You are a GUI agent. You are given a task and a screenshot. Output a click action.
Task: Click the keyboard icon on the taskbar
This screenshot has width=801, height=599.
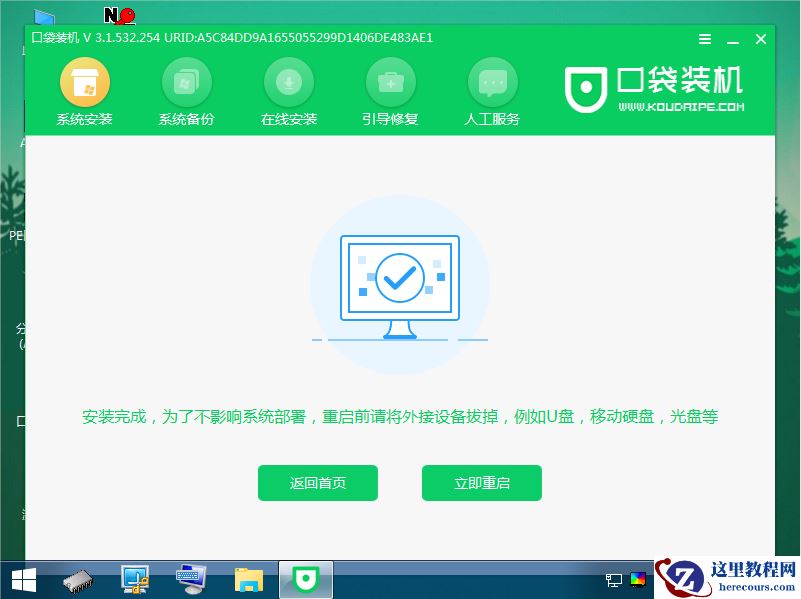click(188, 578)
